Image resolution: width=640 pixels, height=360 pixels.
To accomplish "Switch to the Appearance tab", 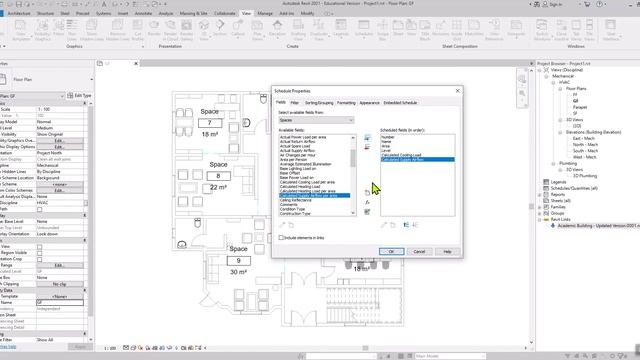I will tap(369, 103).
